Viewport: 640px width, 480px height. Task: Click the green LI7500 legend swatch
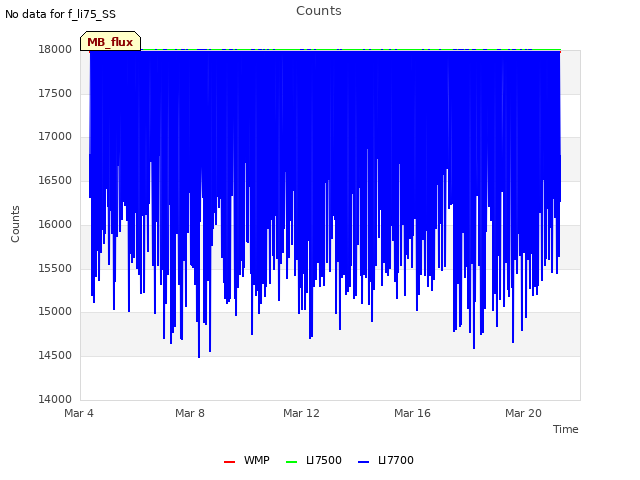tap(292, 462)
